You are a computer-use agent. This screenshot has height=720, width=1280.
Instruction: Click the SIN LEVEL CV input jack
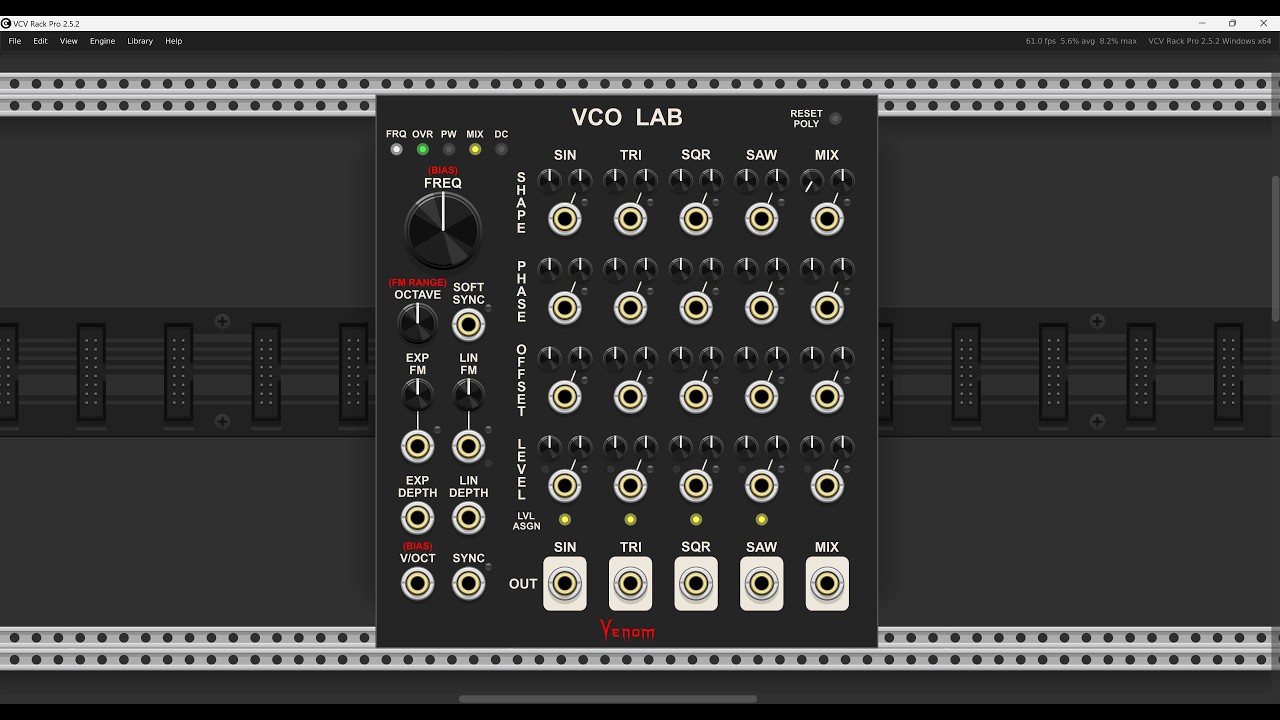(x=565, y=486)
